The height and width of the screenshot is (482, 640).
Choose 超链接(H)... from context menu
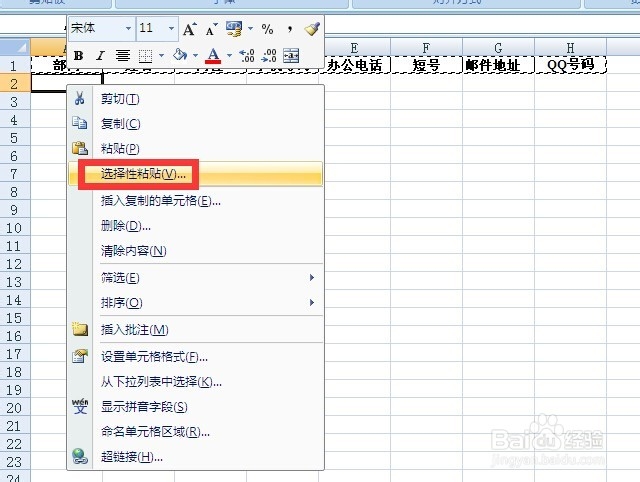(195, 457)
